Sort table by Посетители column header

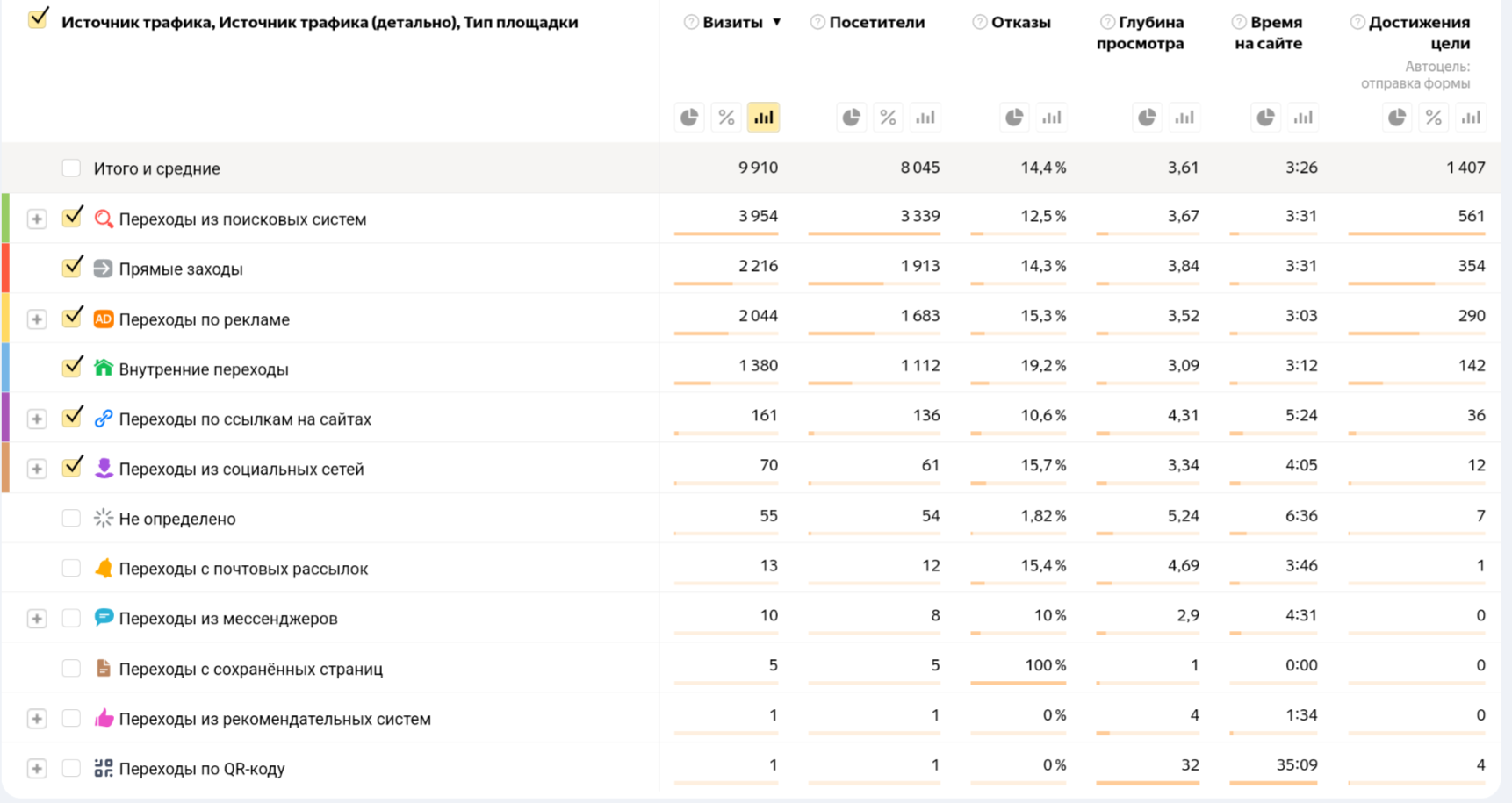coord(876,23)
